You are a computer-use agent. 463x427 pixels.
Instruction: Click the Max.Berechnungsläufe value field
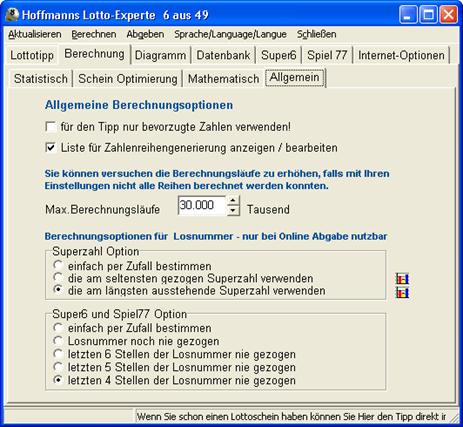pyautogui.click(x=202, y=205)
